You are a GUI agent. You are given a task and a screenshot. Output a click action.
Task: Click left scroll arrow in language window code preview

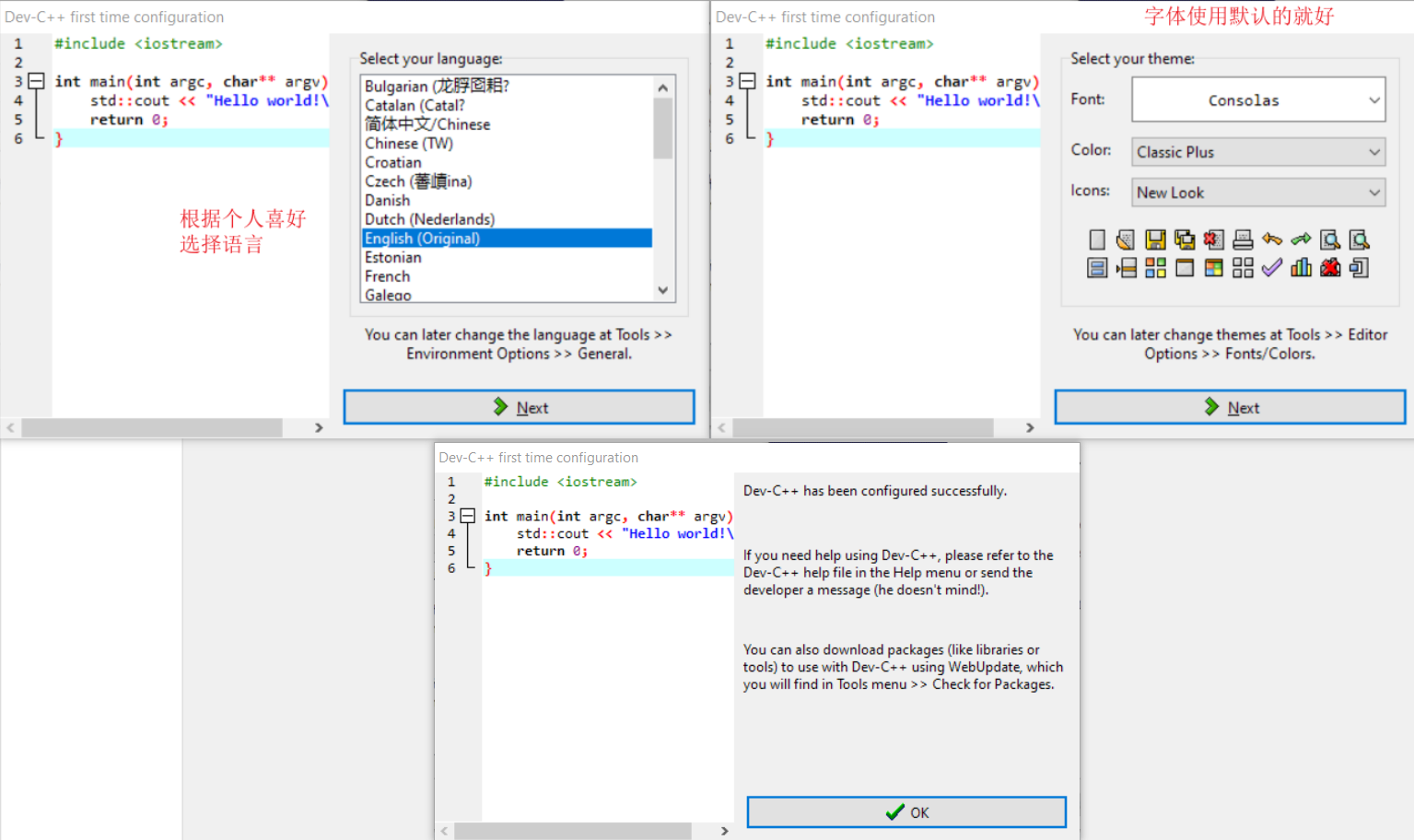(x=10, y=427)
